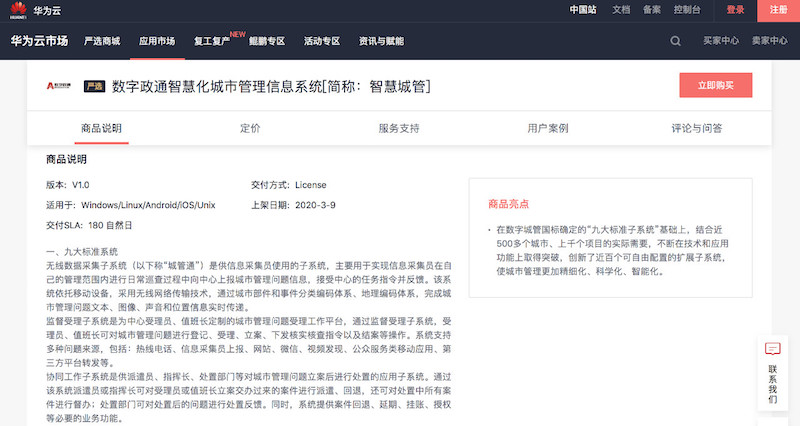The height and width of the screenshot is (426, 800).
Task: Go to the 应用市场 navigation item
Action: tap(157, 41)
